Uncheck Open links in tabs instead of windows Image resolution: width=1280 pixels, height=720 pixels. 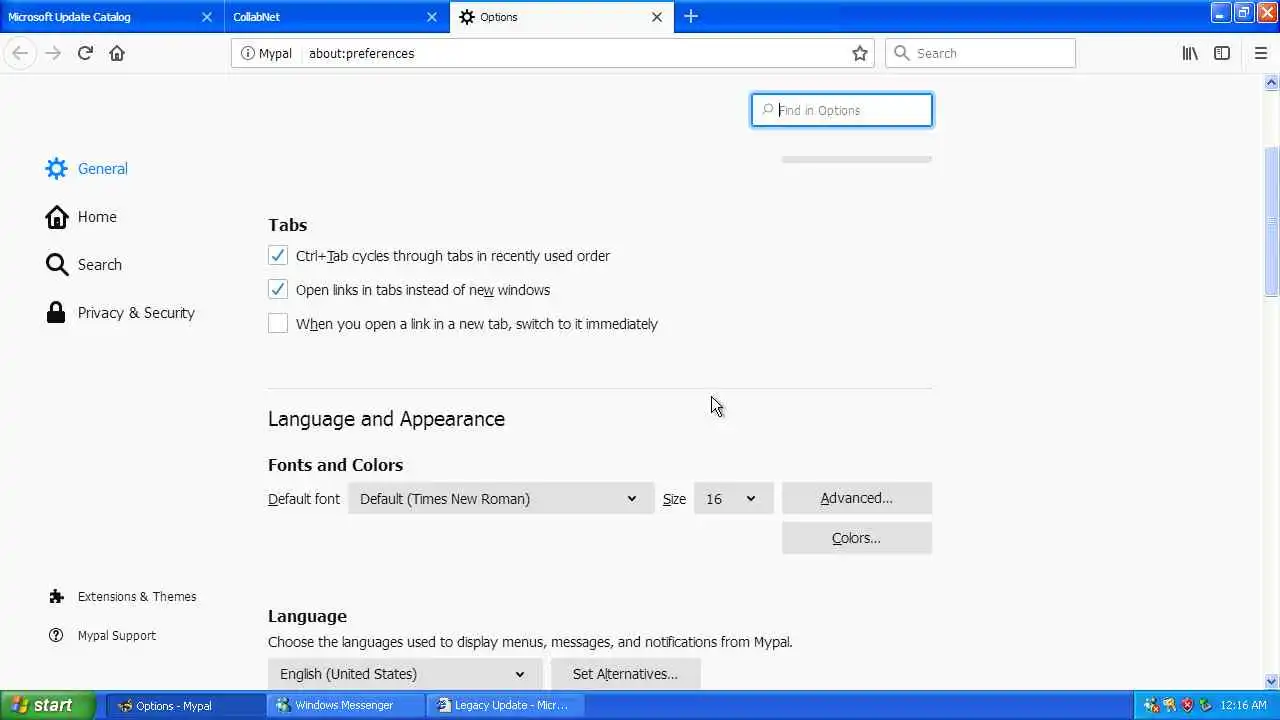click(x=278, y=290)
